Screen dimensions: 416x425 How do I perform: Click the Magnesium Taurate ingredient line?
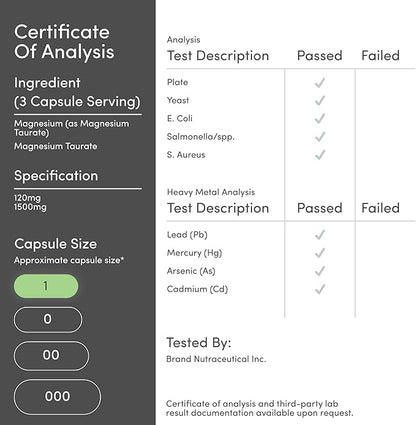56,146
